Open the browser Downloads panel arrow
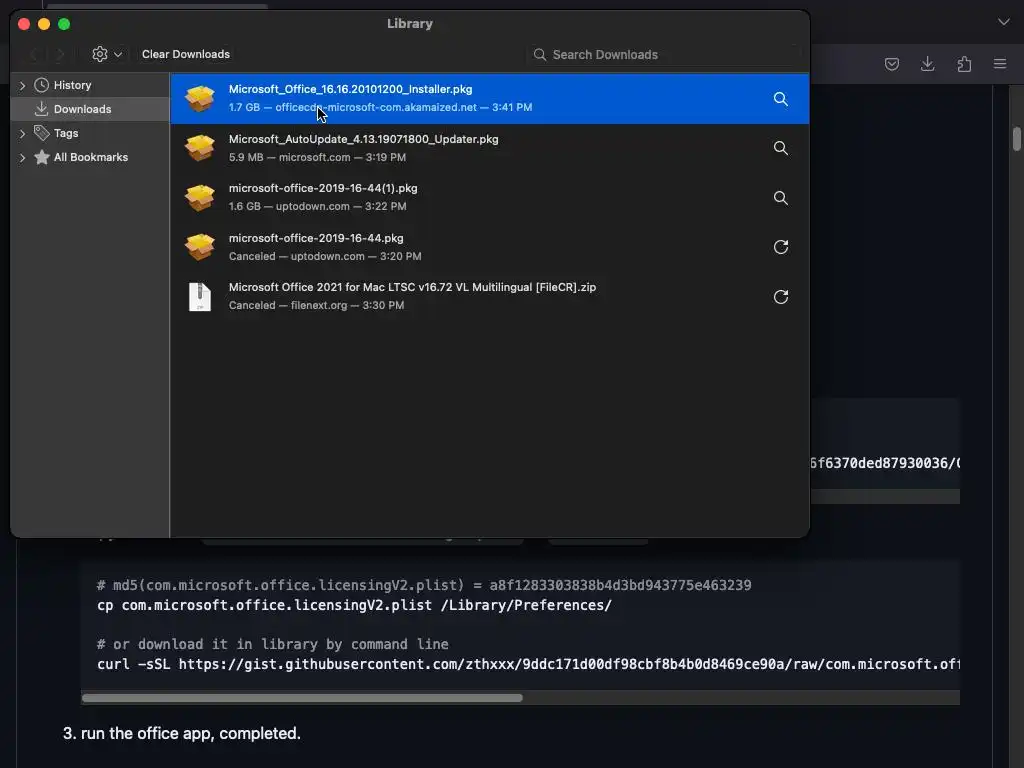Viewport: 1024px width, 768px height. [927, 64]
